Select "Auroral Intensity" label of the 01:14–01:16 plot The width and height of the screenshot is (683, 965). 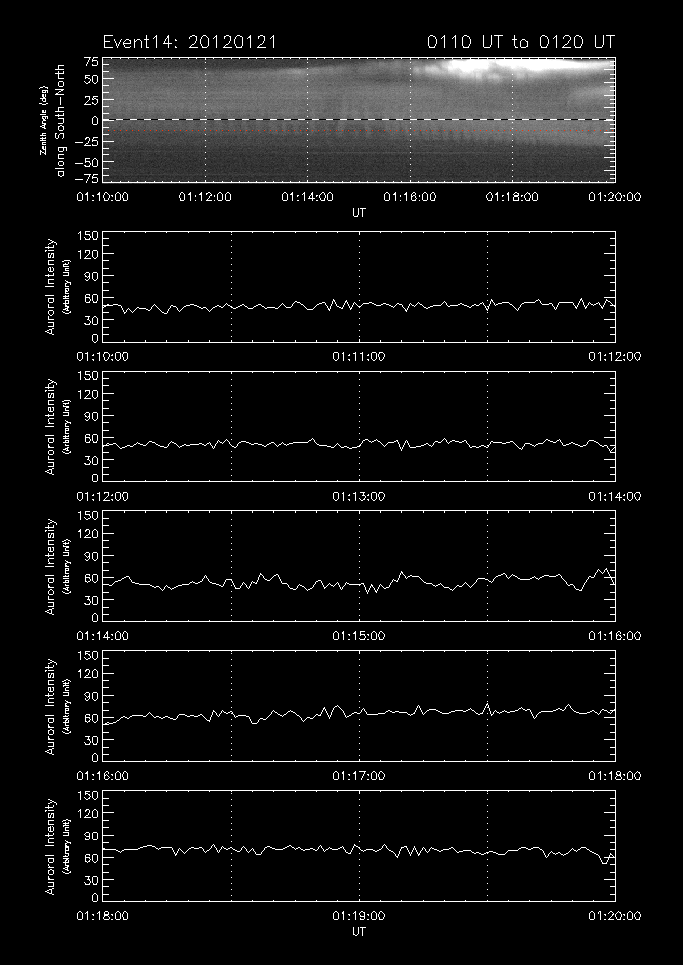[50, 566]
